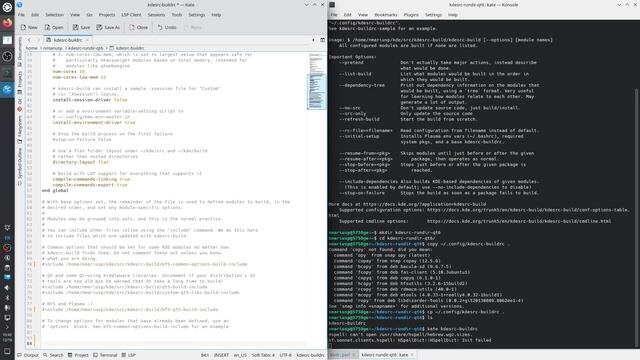The width and height of the screenshot is (640, 360).
Task: Toggle the Project panel in Kate bottom bar
Action: tap(78, 355)
